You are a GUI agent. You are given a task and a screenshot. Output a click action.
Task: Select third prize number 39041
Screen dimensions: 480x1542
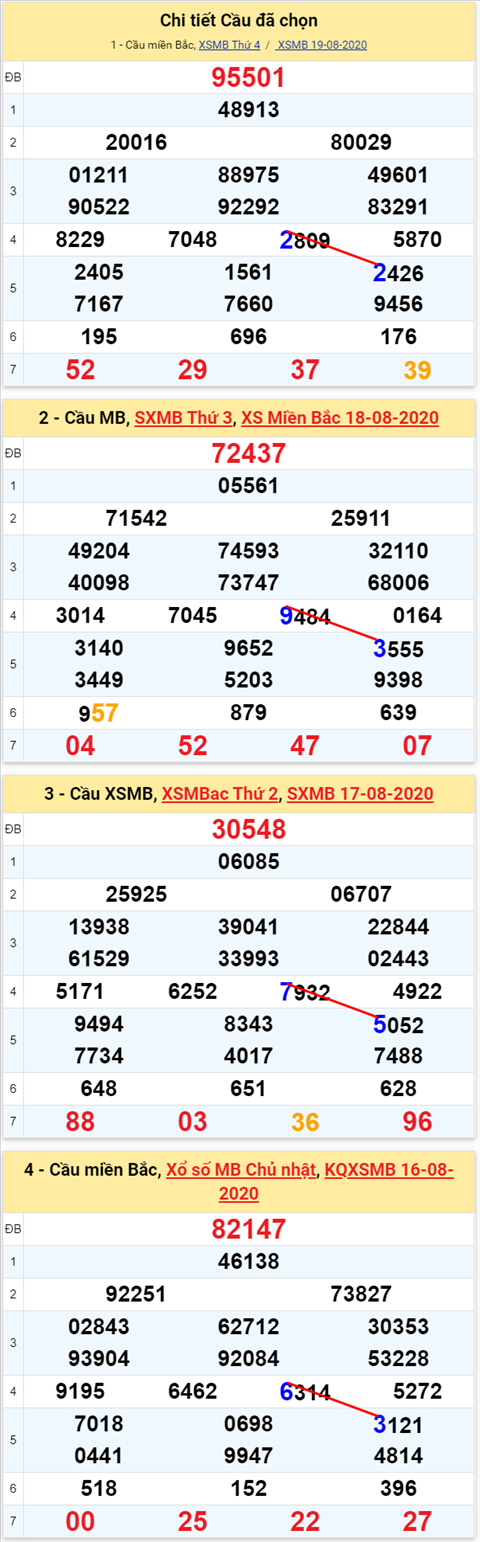(249, 927)
